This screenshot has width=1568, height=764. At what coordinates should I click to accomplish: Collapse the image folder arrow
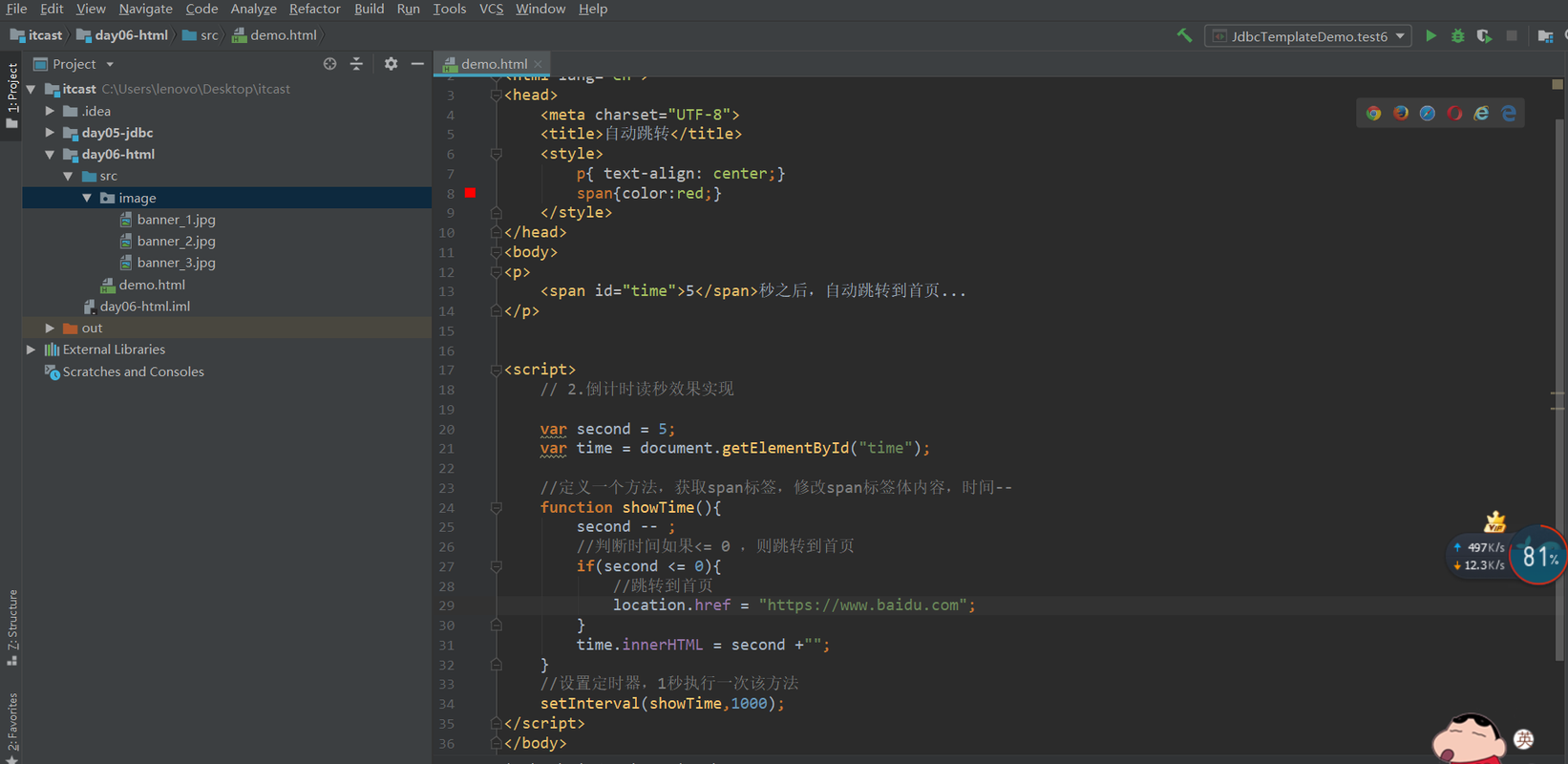click(x=87, y=198)
